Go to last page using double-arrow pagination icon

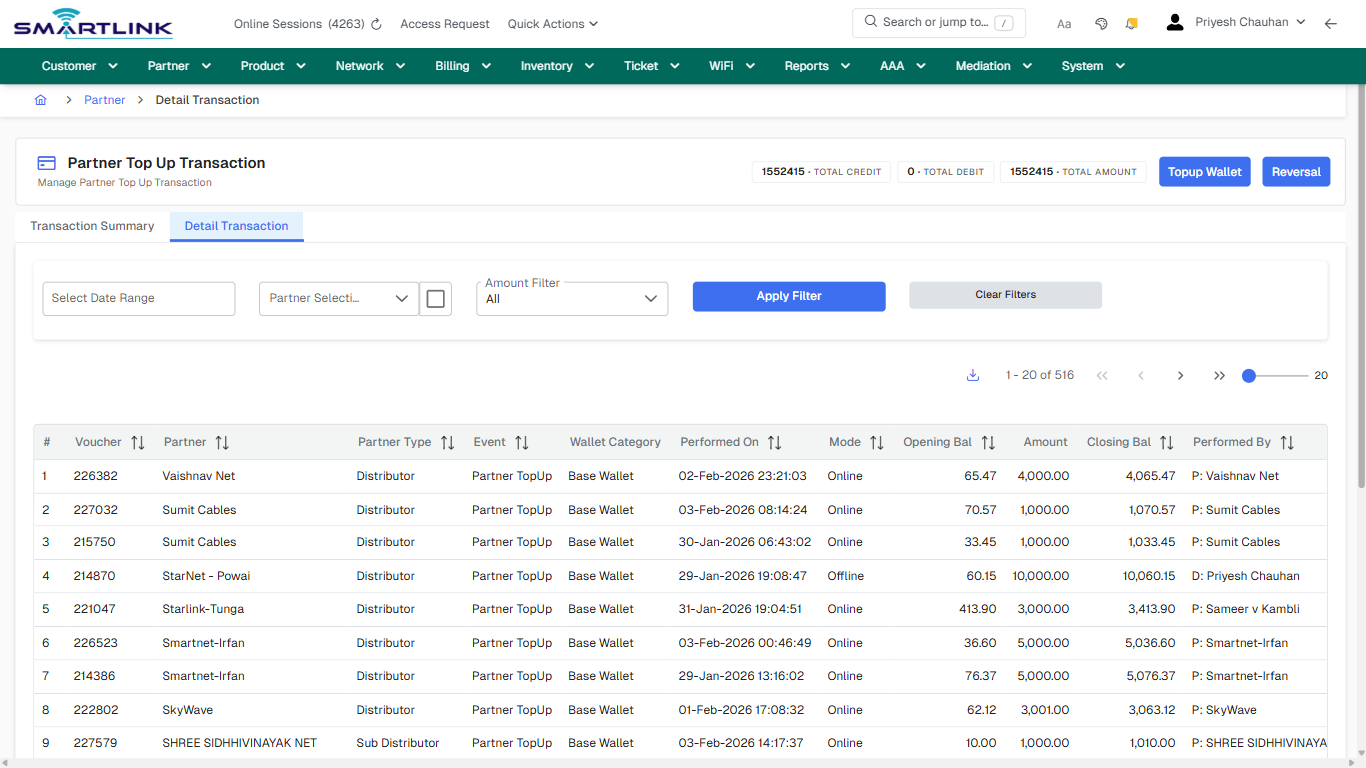click(x=1219, y=375)
